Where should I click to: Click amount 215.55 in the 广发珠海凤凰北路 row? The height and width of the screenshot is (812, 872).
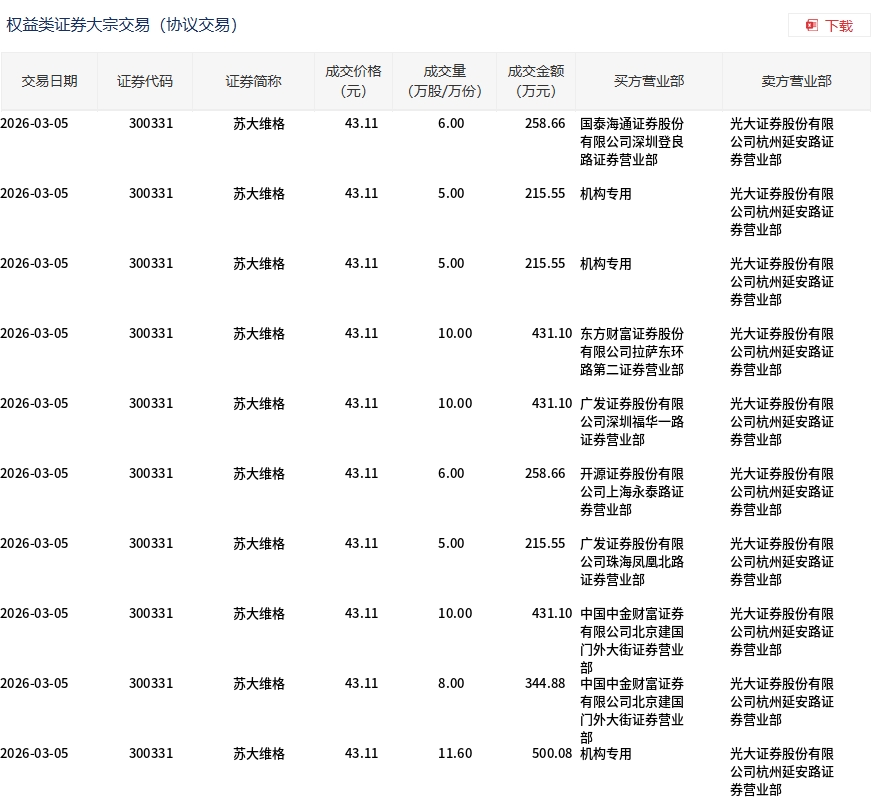click(x=544, y=543)
